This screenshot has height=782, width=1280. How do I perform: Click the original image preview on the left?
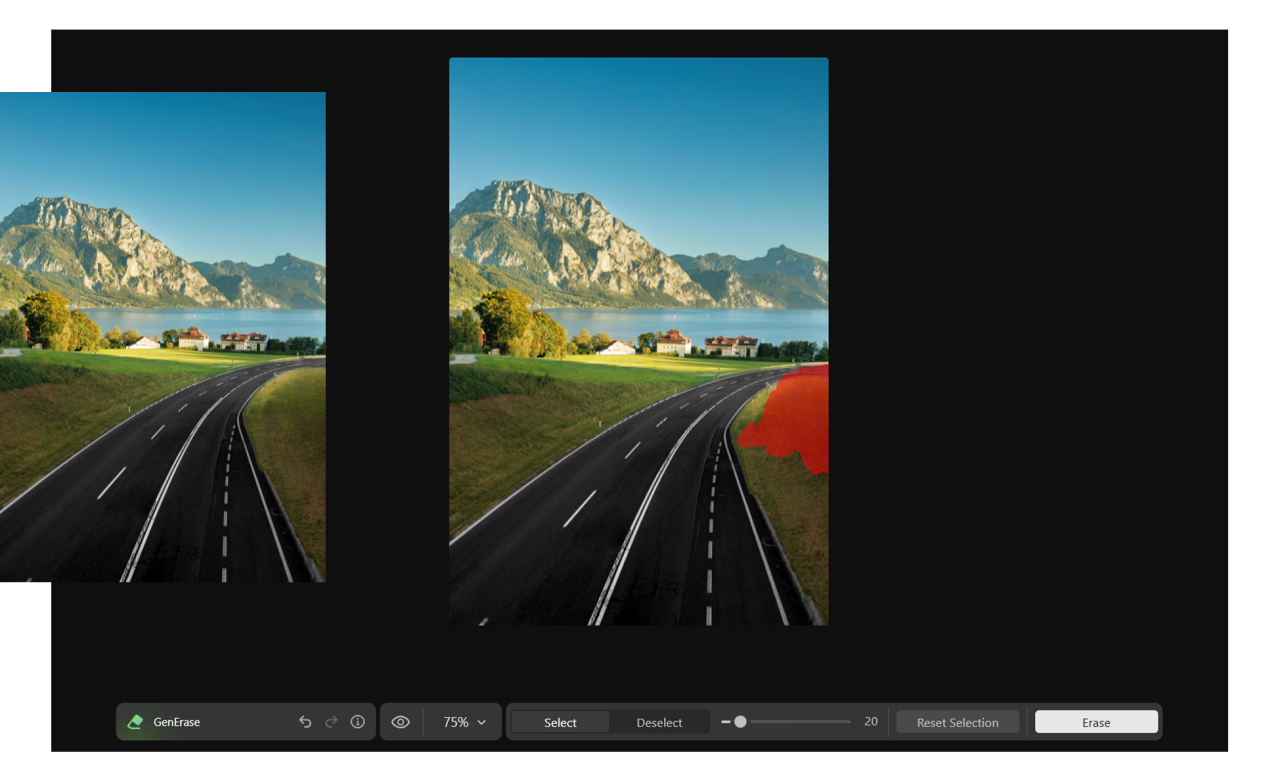pyautogui.click(x=162, y=337)
